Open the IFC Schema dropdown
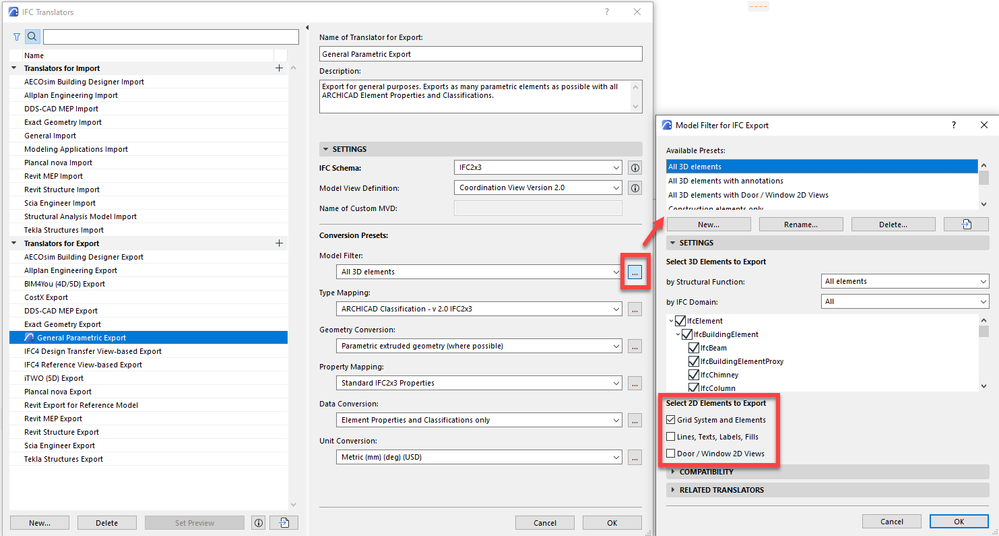This screenshot has width=999, height=536. tap(538, 168)
